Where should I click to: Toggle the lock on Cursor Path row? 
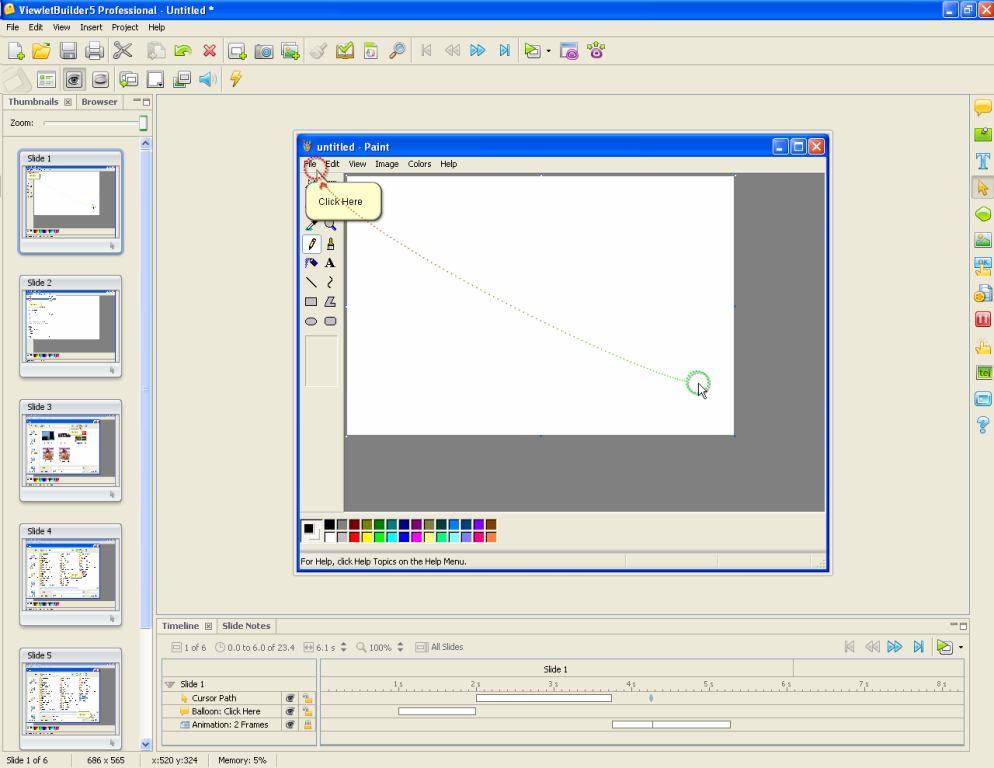click(x=307, y=698)
